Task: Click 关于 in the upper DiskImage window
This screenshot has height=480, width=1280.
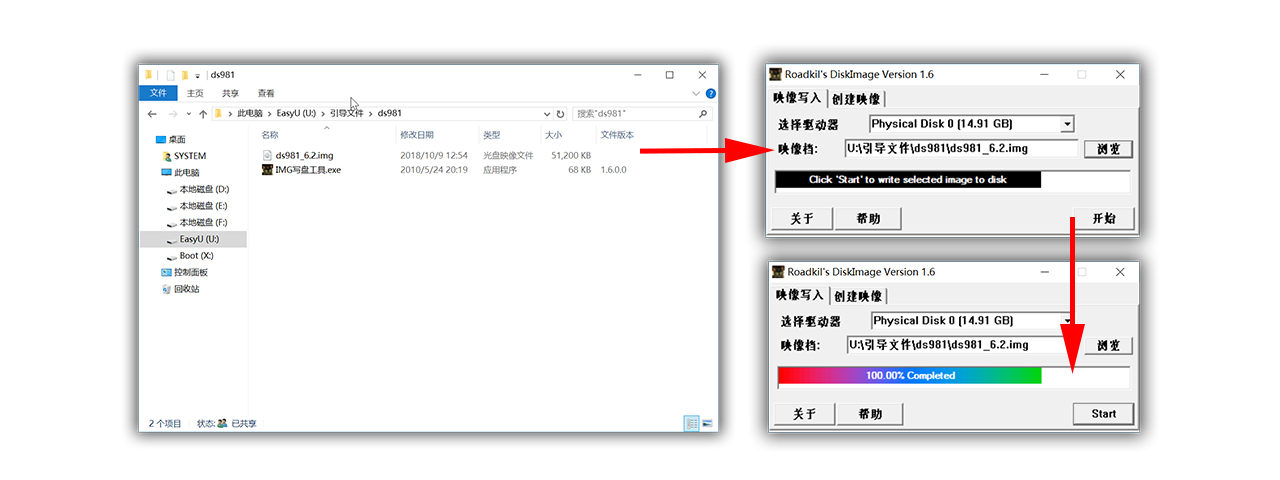Action: (802, 218)
